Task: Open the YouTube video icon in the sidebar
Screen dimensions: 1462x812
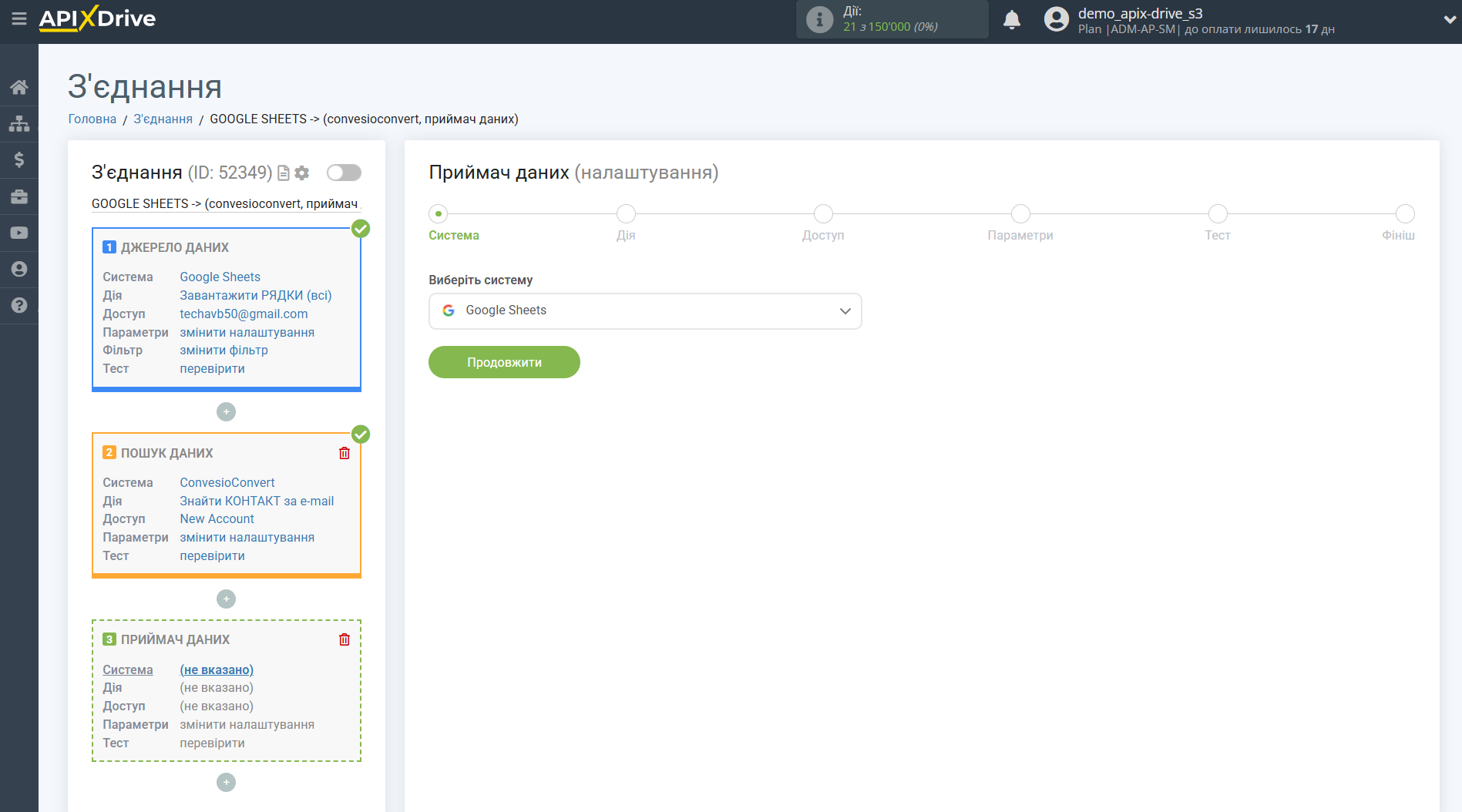Action: [x=19, y=233]
